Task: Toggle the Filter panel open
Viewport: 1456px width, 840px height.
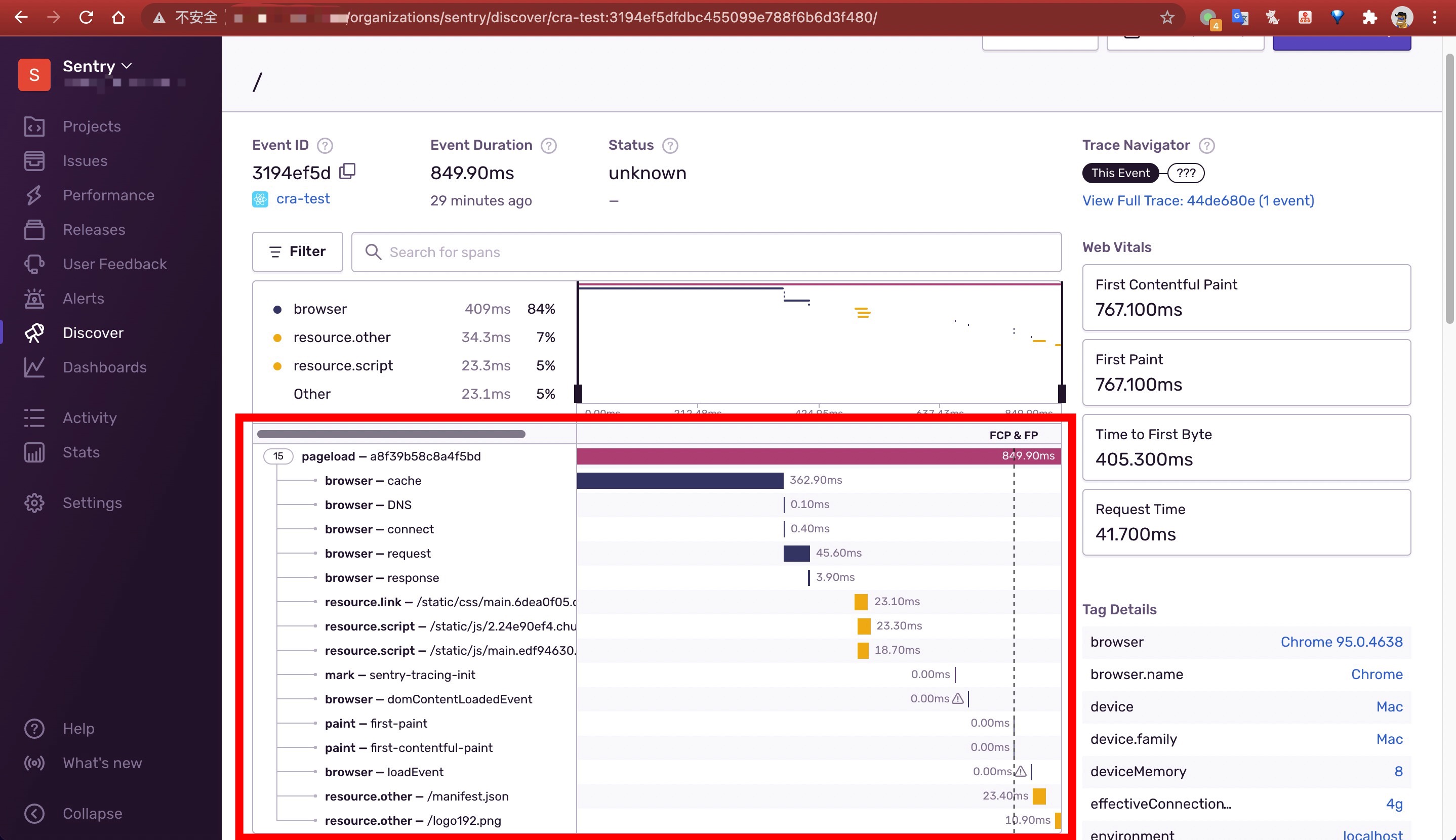Action: click(x=297, y=251)
